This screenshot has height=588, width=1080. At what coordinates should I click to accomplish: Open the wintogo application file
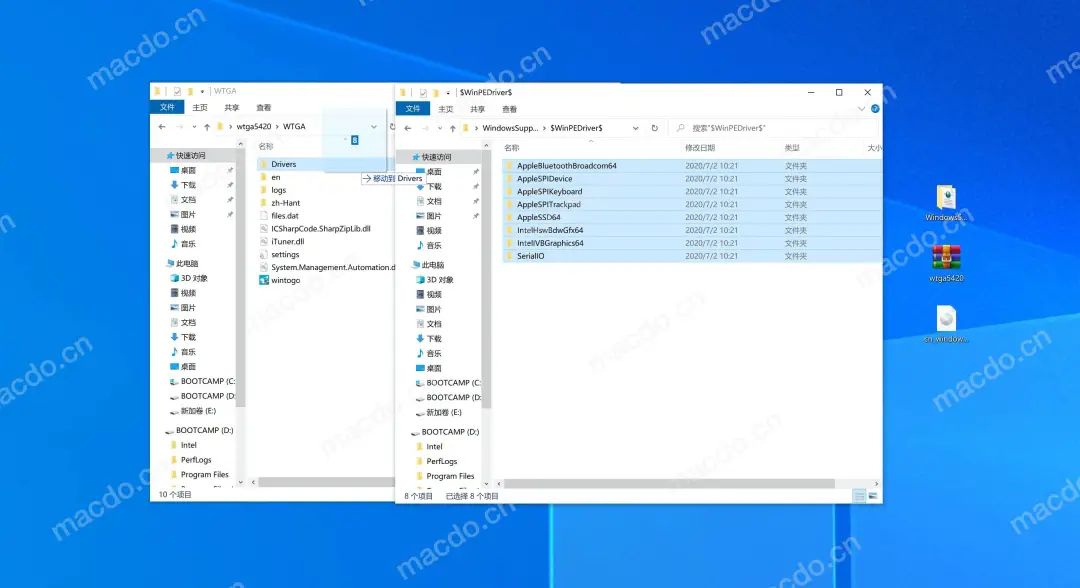(285, 280)
